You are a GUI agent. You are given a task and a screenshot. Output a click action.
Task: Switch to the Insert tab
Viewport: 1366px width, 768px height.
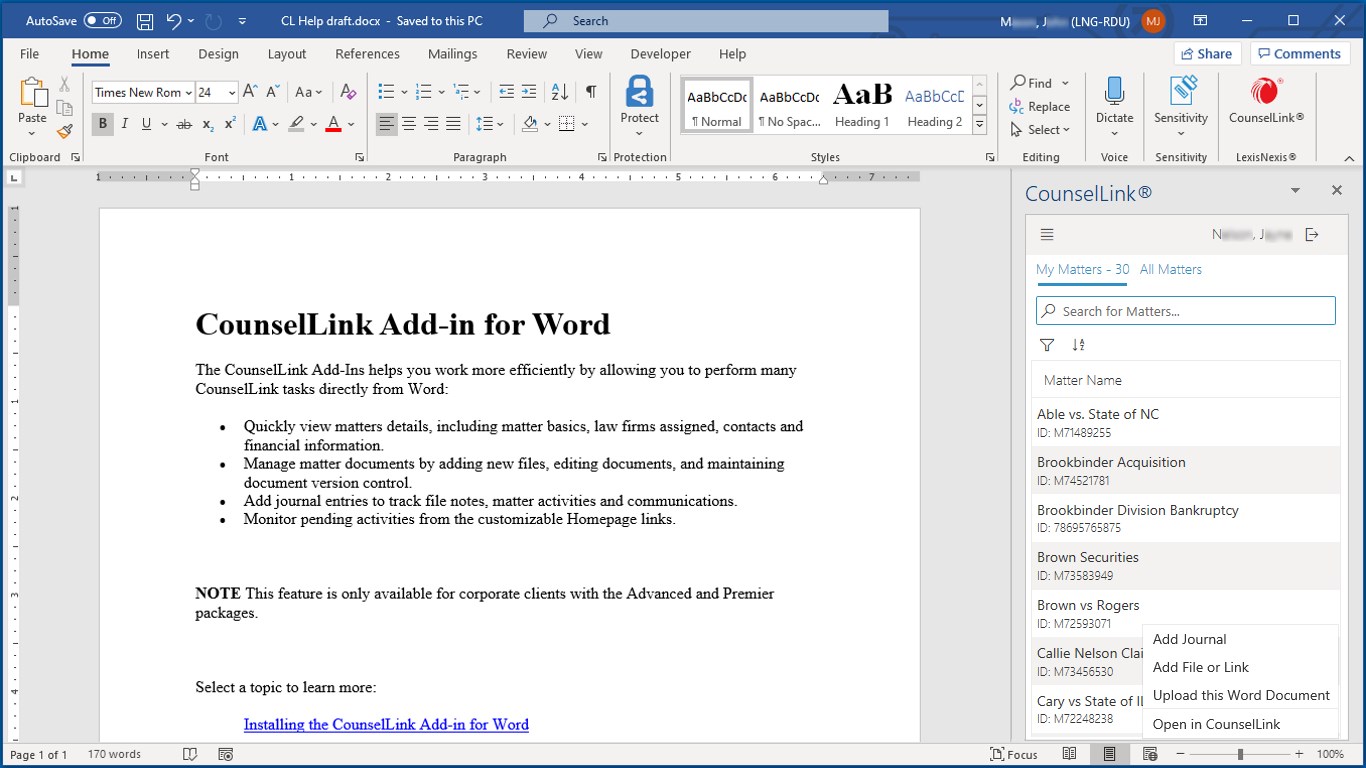(x=153, y=54)
